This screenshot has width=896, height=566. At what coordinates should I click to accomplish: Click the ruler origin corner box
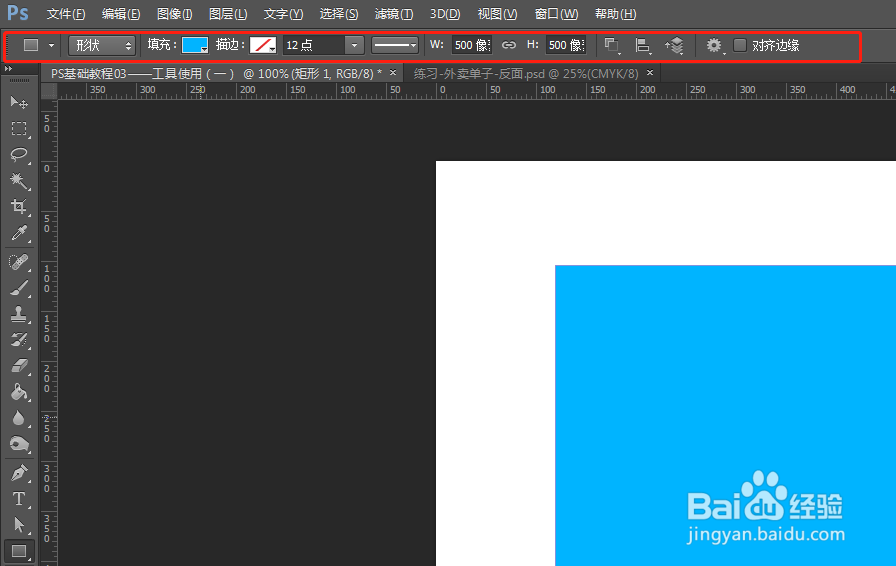point(49,91)
